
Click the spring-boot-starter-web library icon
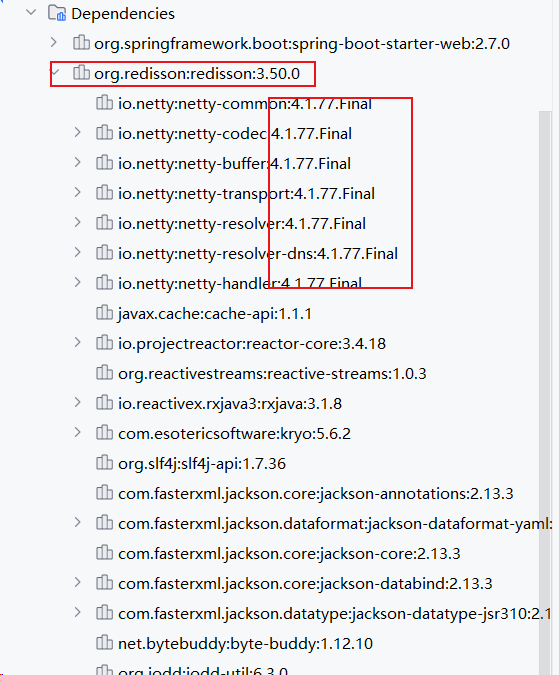81,43
